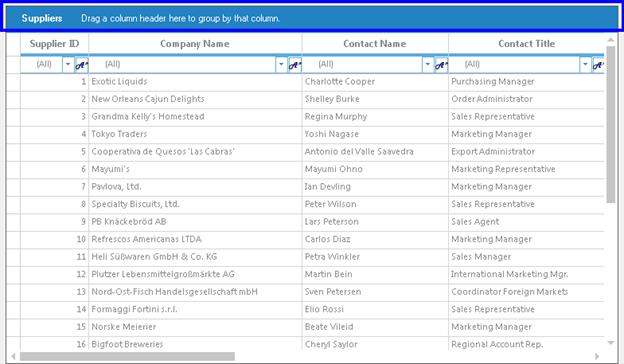The image size is (624, 364).
Task: Click contact name Petra Winkler
Action: (332, 257)
